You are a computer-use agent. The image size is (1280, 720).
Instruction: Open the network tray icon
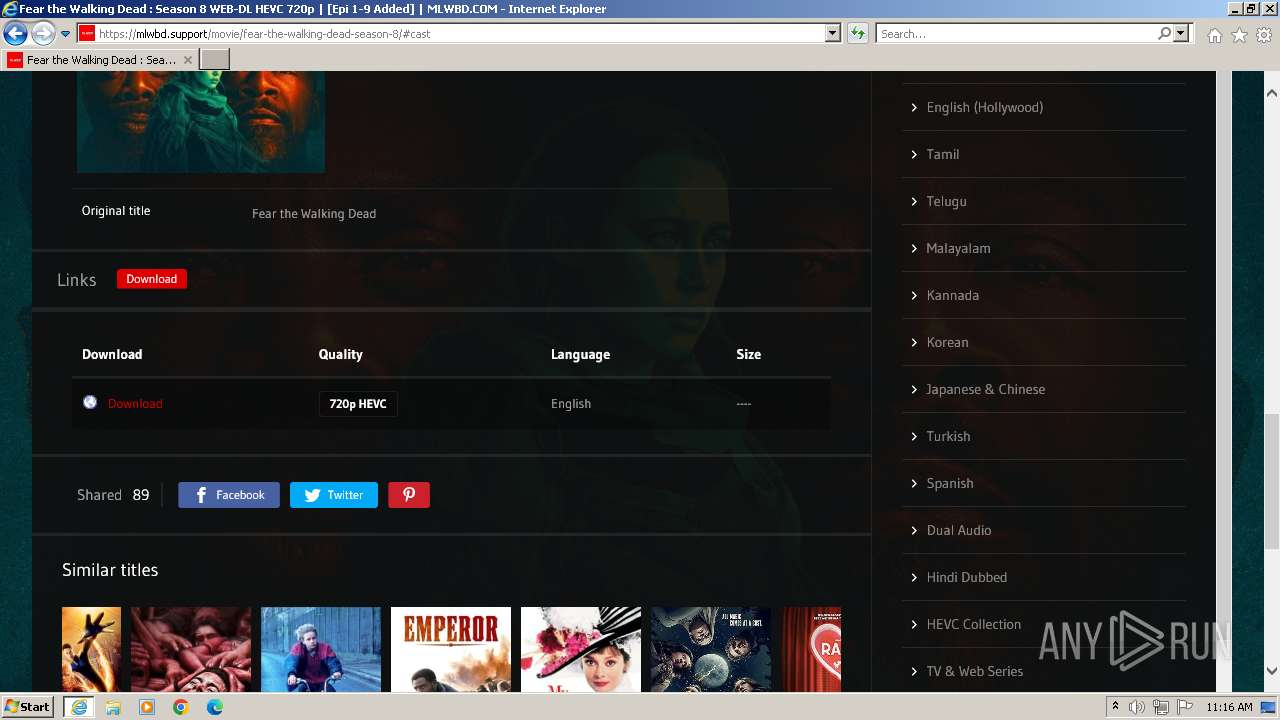coord(1161,707)
